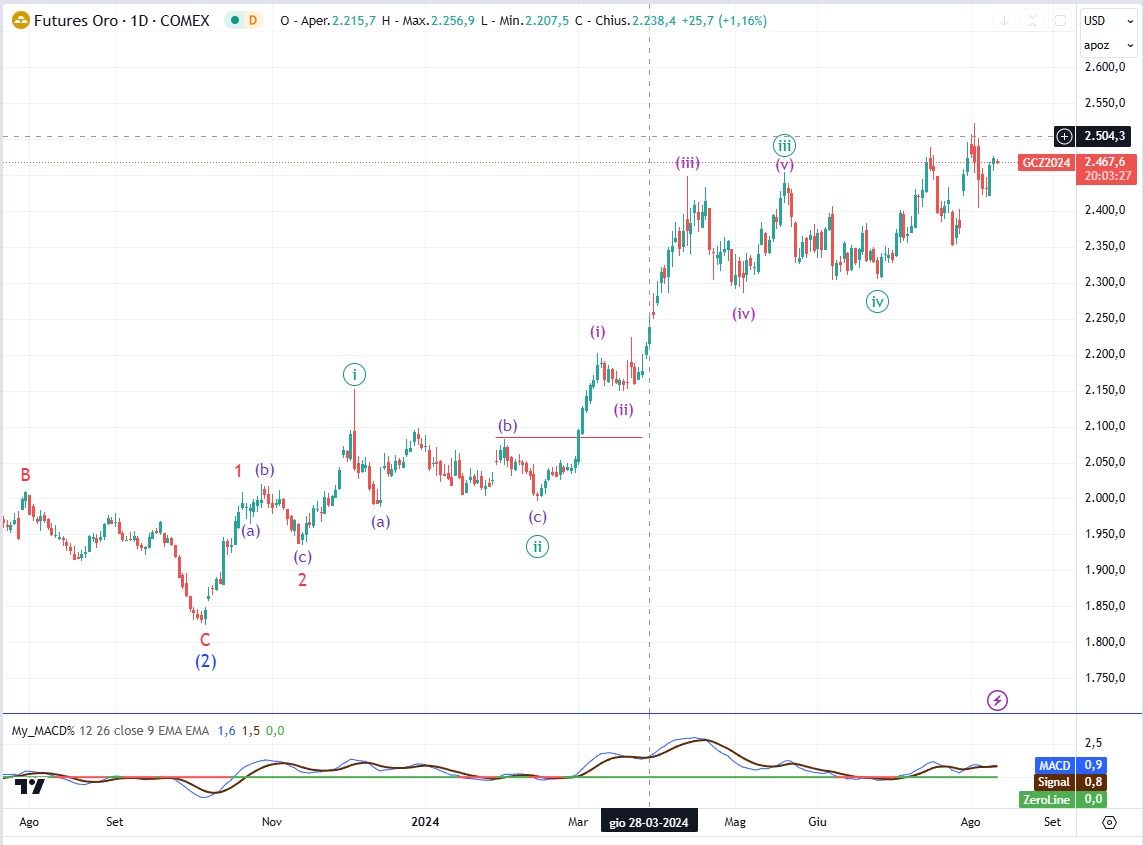Screen dimensions: 1143x845
Task: Click the green ZeroLine 0,0 scale label
Action: tap(1063, 799)
